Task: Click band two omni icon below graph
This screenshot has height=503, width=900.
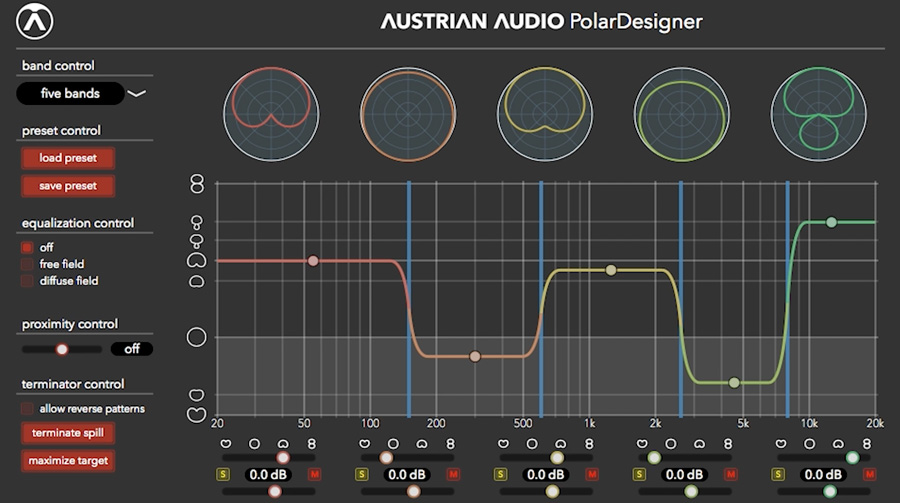Action: (x=393, y=444)
